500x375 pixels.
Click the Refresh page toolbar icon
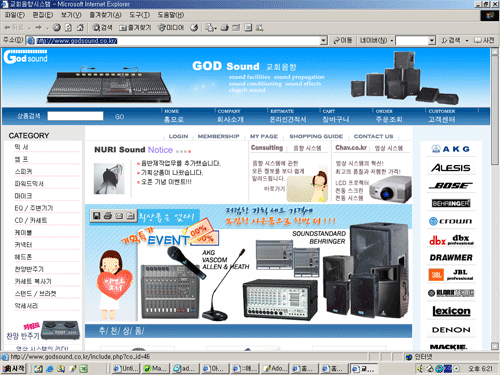click(x=68, y=28)
